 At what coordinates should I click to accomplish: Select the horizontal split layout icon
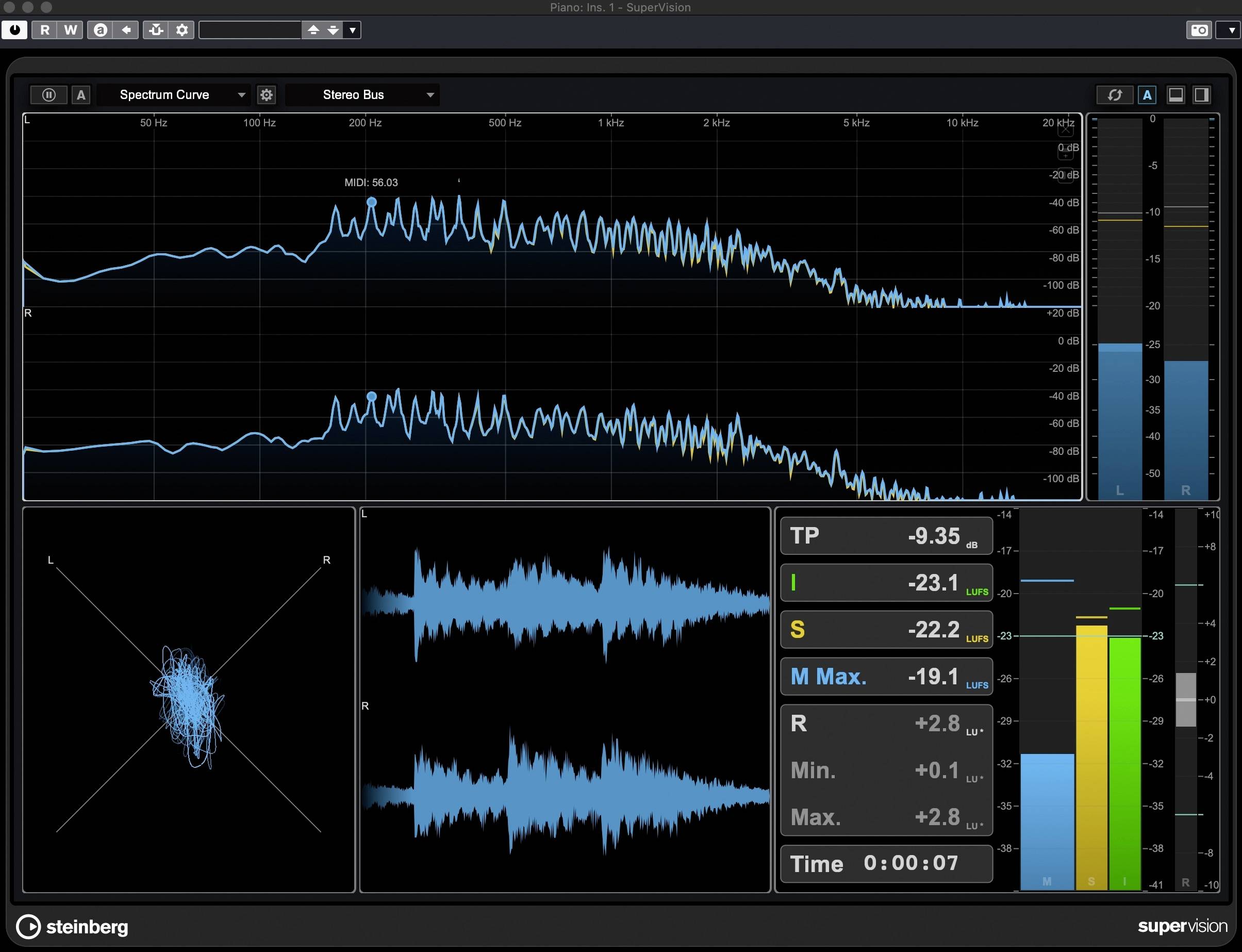[1175, 95]
